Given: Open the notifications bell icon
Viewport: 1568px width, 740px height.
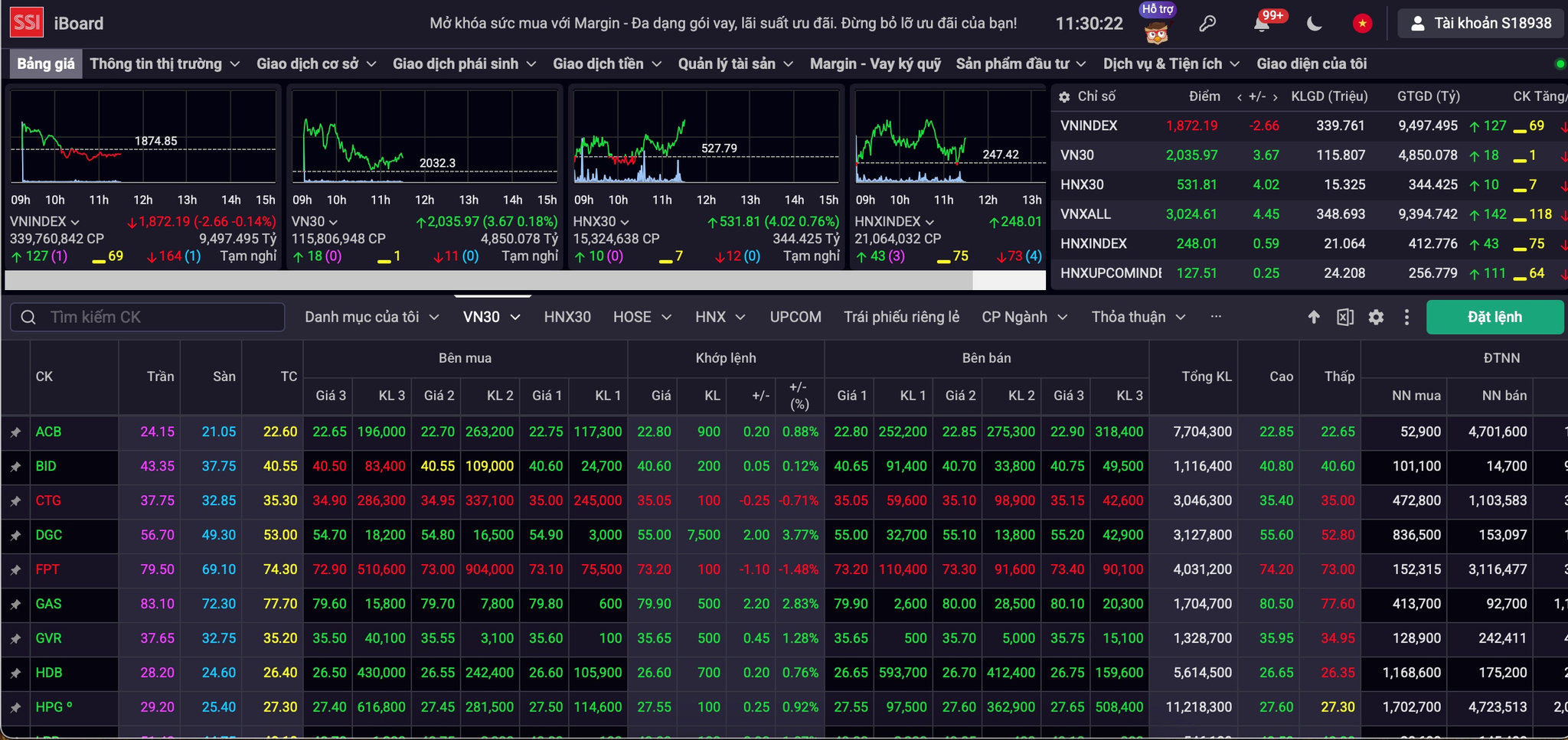Looking at the screenshot, I should point(1262,24).
